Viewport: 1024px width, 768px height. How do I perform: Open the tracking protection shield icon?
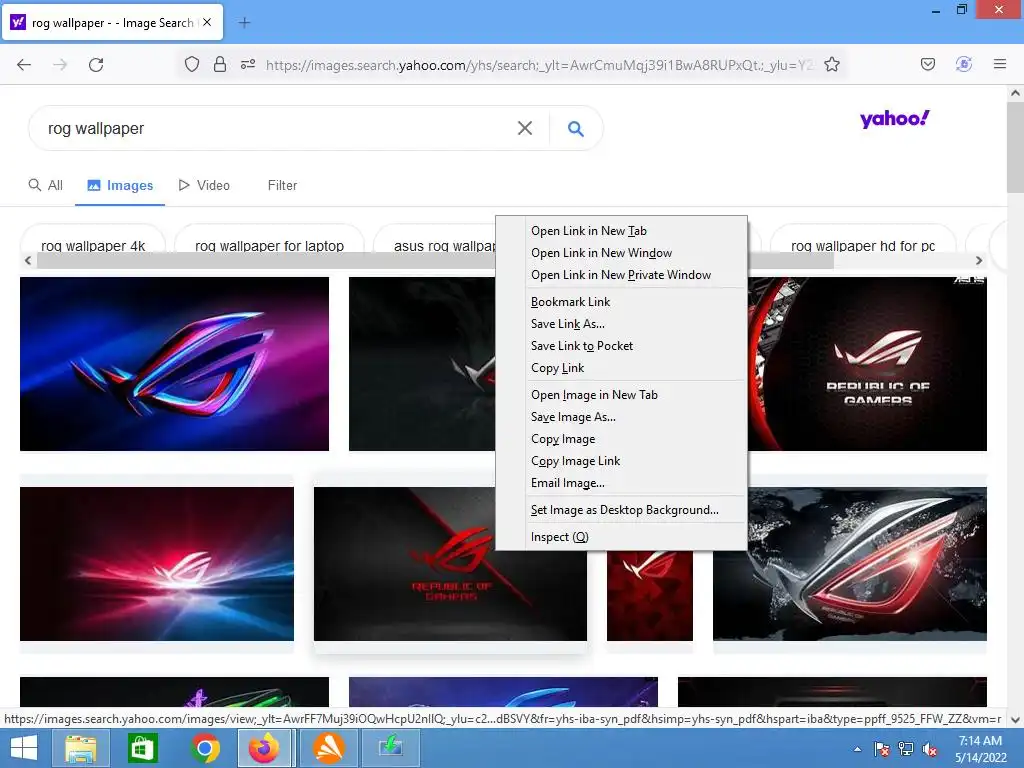coord(191,64)
